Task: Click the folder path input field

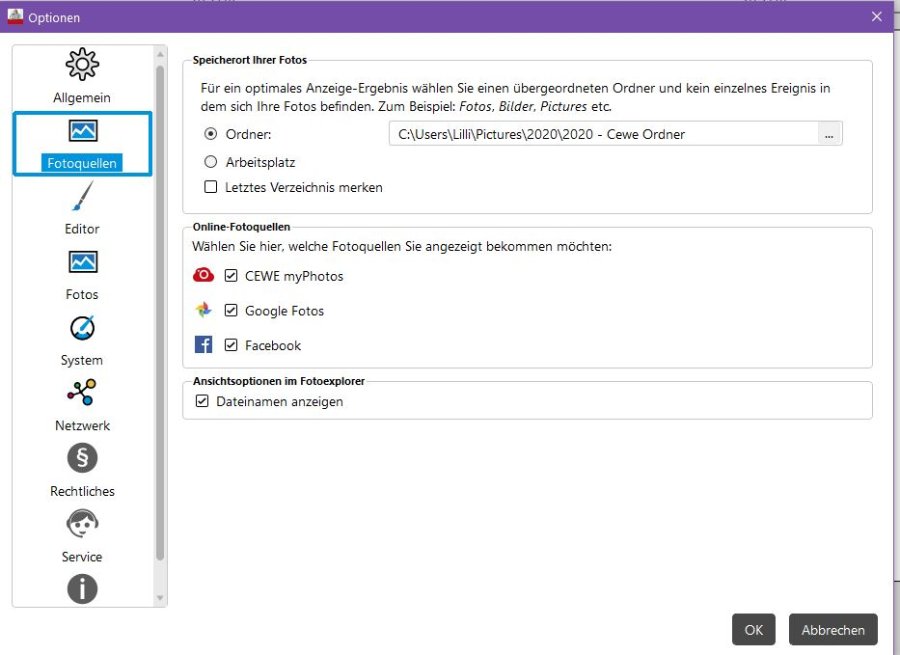Action: point(602,134)
